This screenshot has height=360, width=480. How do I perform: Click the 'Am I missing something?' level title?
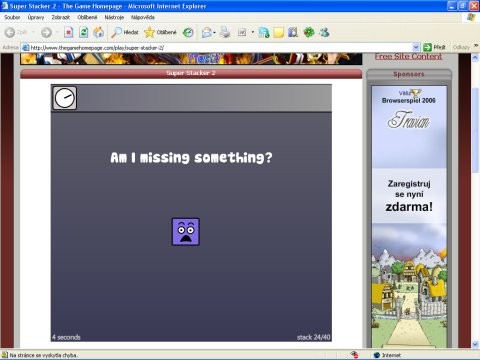pos(191,157)
